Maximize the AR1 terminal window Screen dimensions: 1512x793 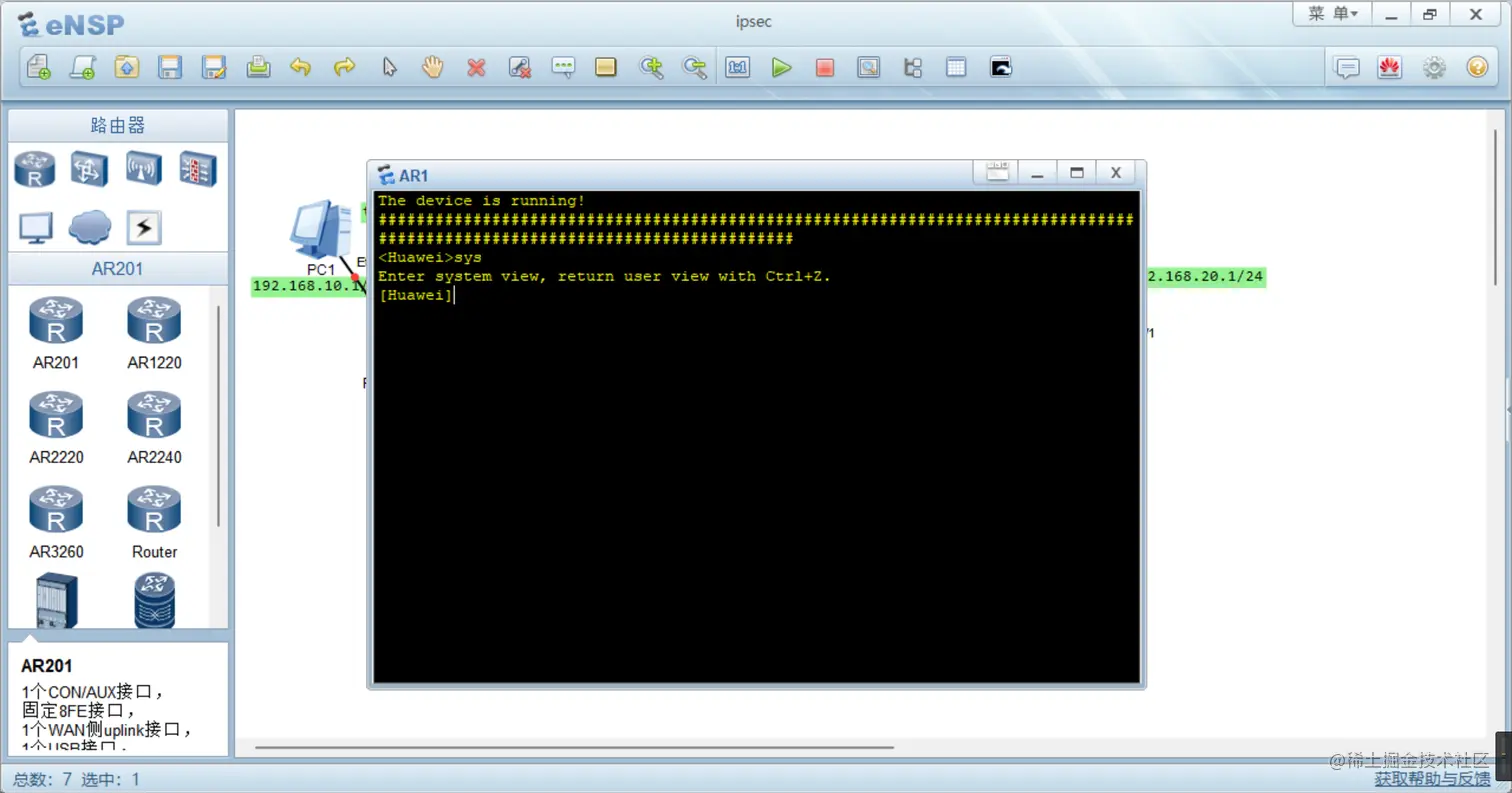click(1077, 174)
